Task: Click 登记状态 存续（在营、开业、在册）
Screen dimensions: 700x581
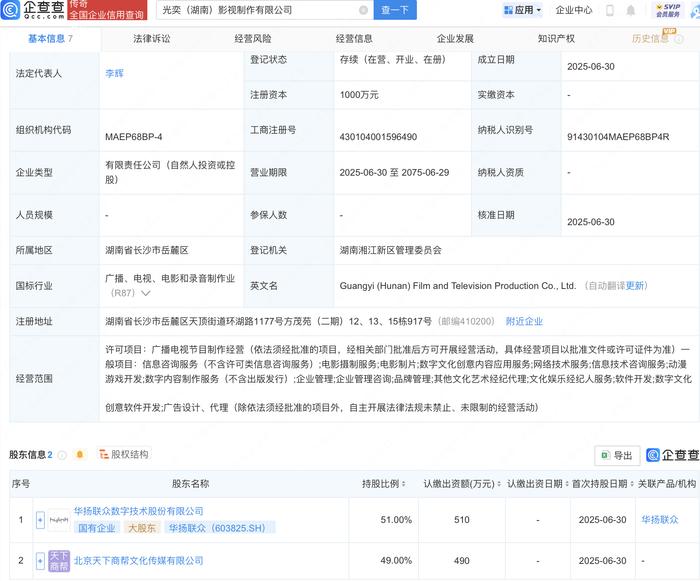Action: coord(393,60)
